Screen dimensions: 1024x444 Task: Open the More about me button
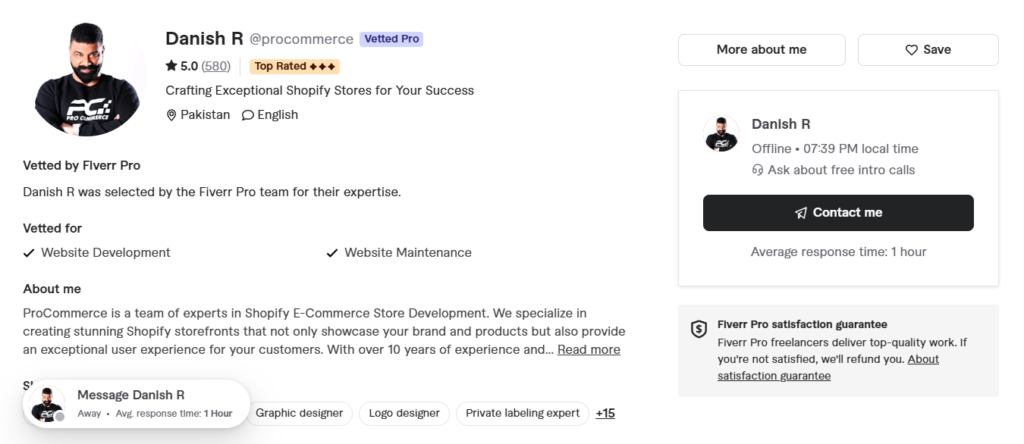tap(761, 50)
